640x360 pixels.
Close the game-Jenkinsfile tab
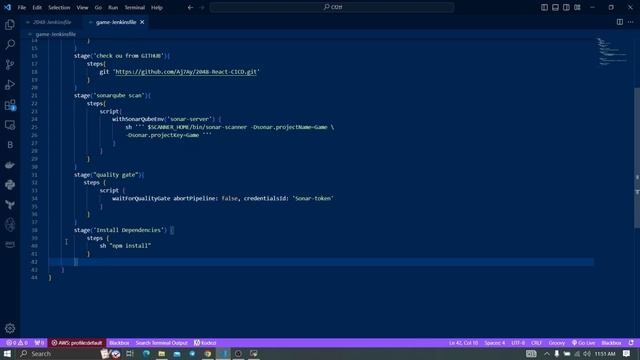point(142,22)
